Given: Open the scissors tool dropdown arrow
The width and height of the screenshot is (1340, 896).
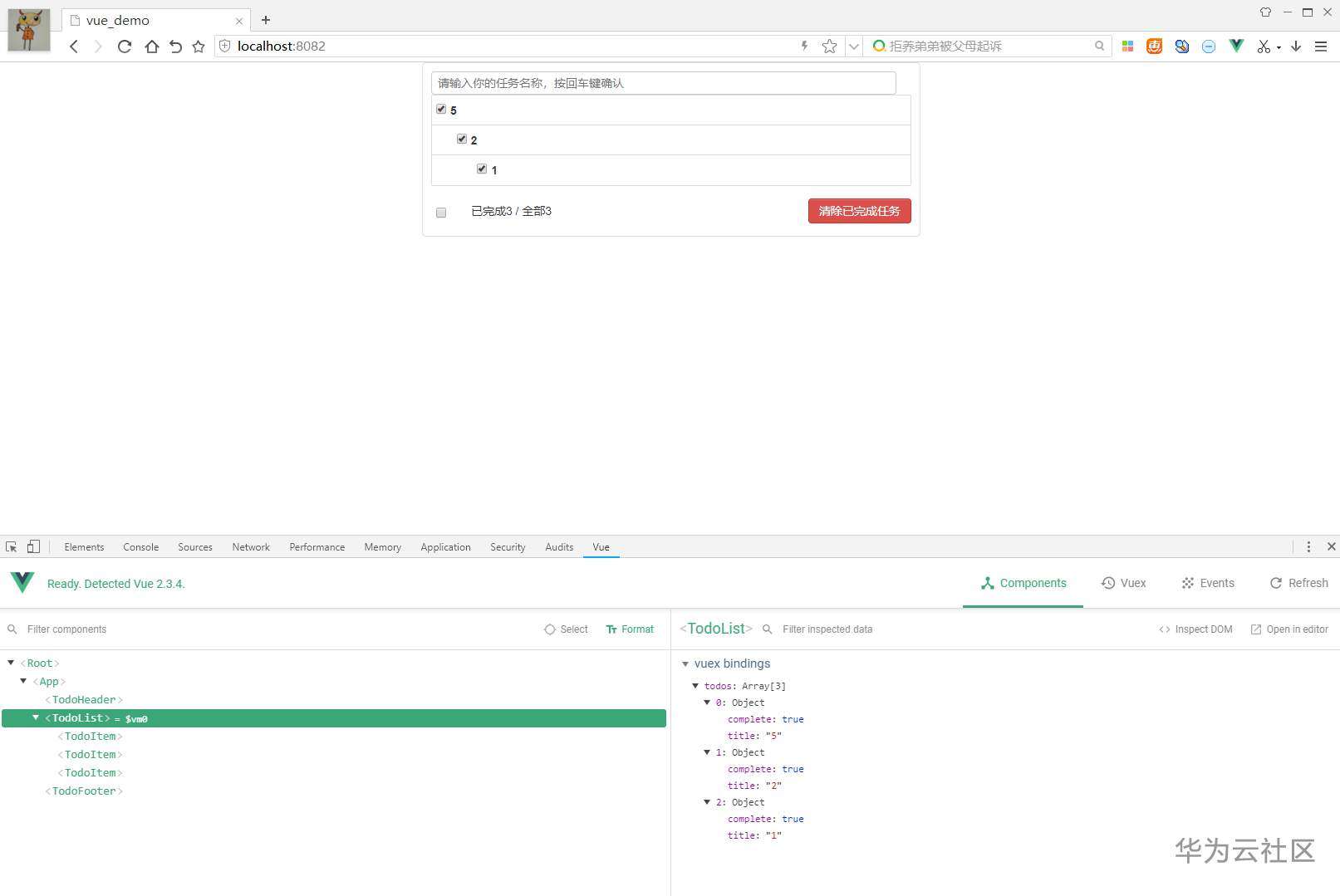Looking at the screenshot, I should [x=1279, y=47].
